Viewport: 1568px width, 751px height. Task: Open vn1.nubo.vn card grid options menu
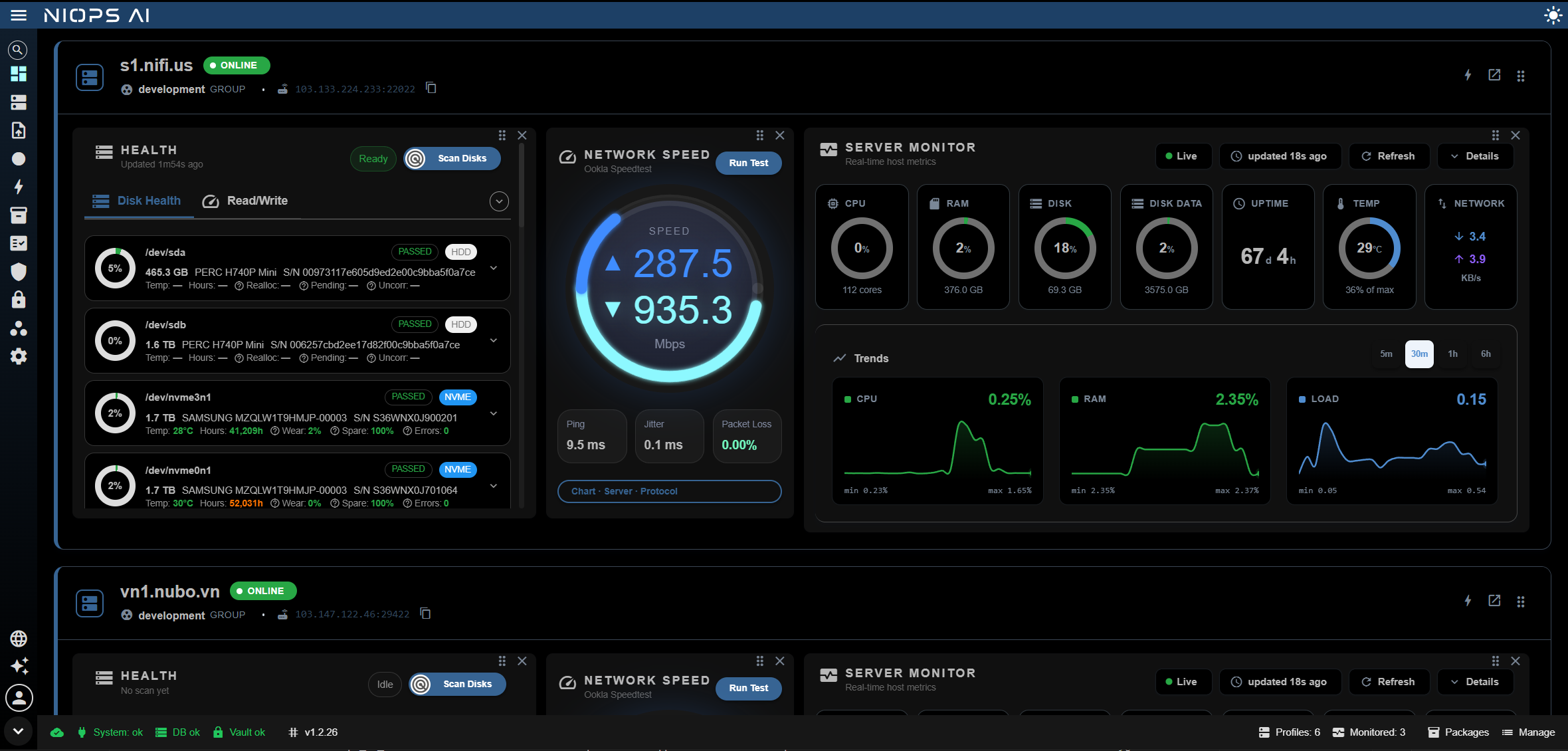(x=1521, y=601)
